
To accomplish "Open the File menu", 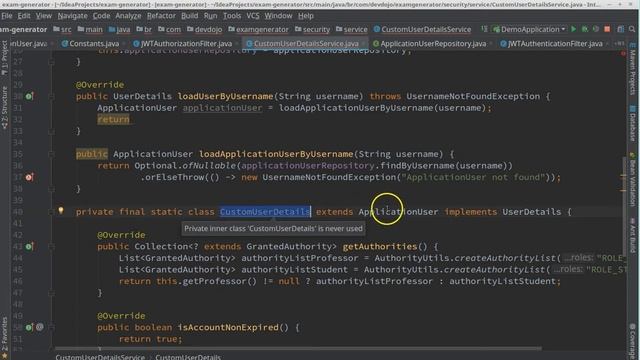I will [x=7, y=16].
